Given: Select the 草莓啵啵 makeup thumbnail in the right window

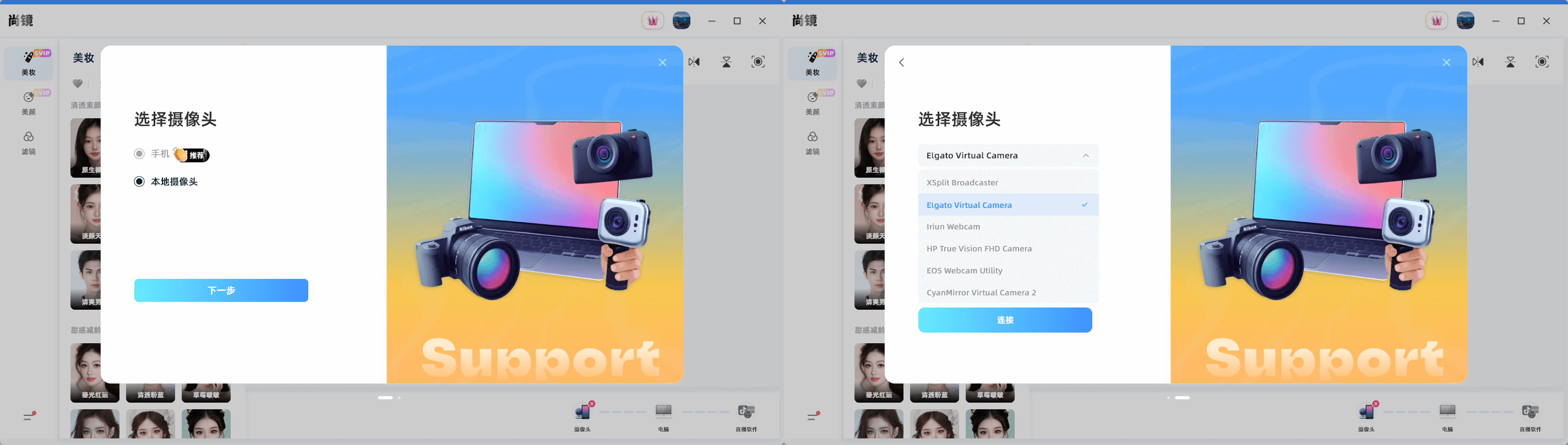Looking at the screenshot, I should click(990, 393).
